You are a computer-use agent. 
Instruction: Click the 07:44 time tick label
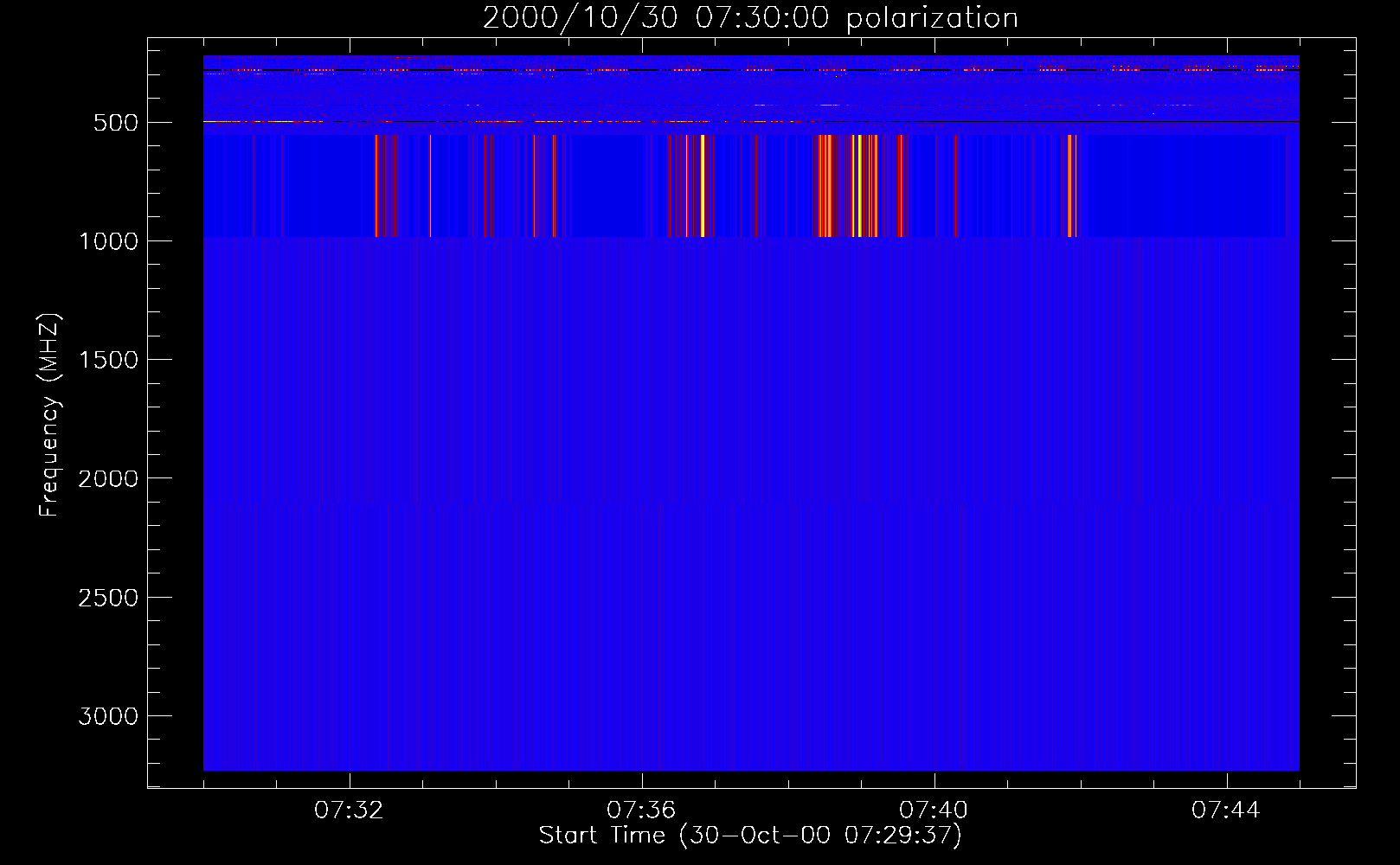[x=1226, y=811]
